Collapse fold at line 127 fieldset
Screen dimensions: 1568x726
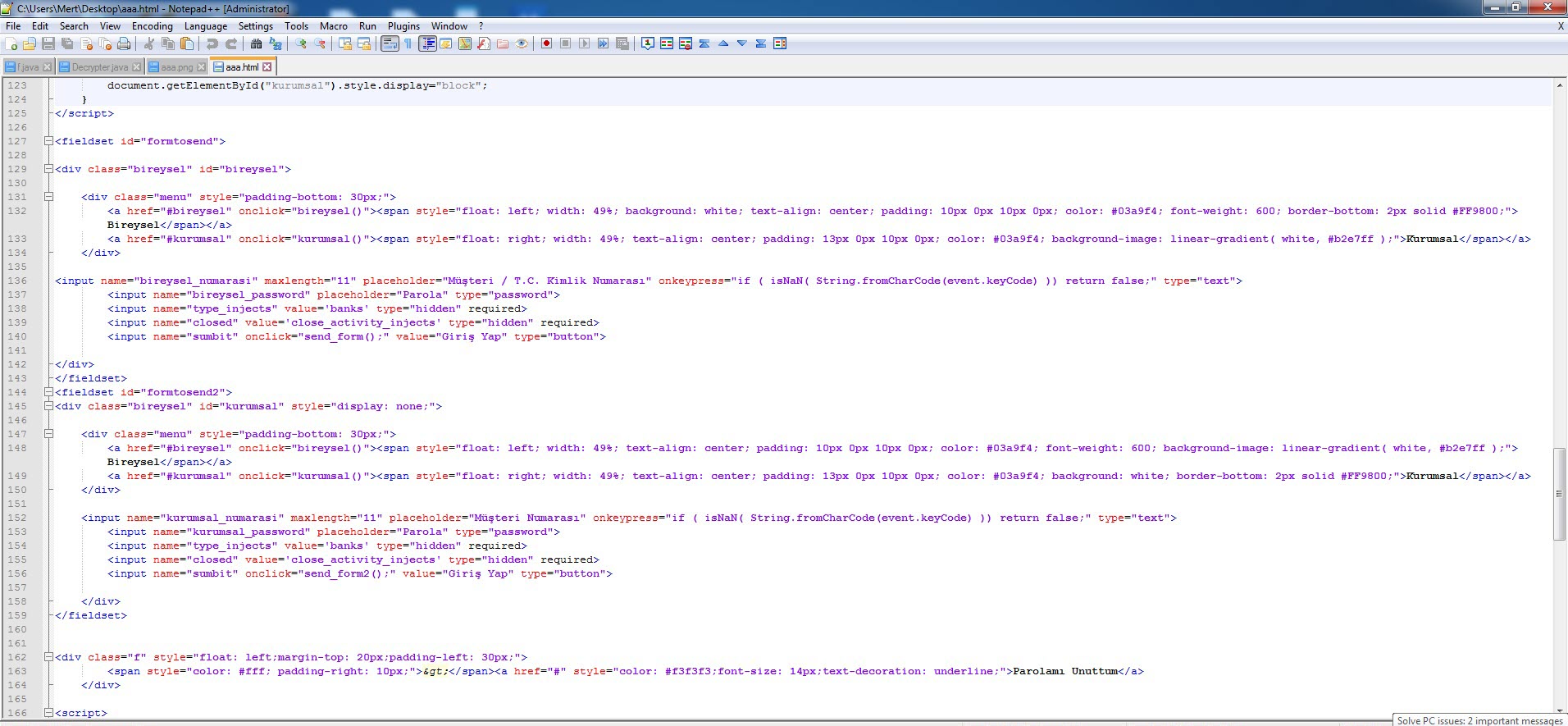48,141
